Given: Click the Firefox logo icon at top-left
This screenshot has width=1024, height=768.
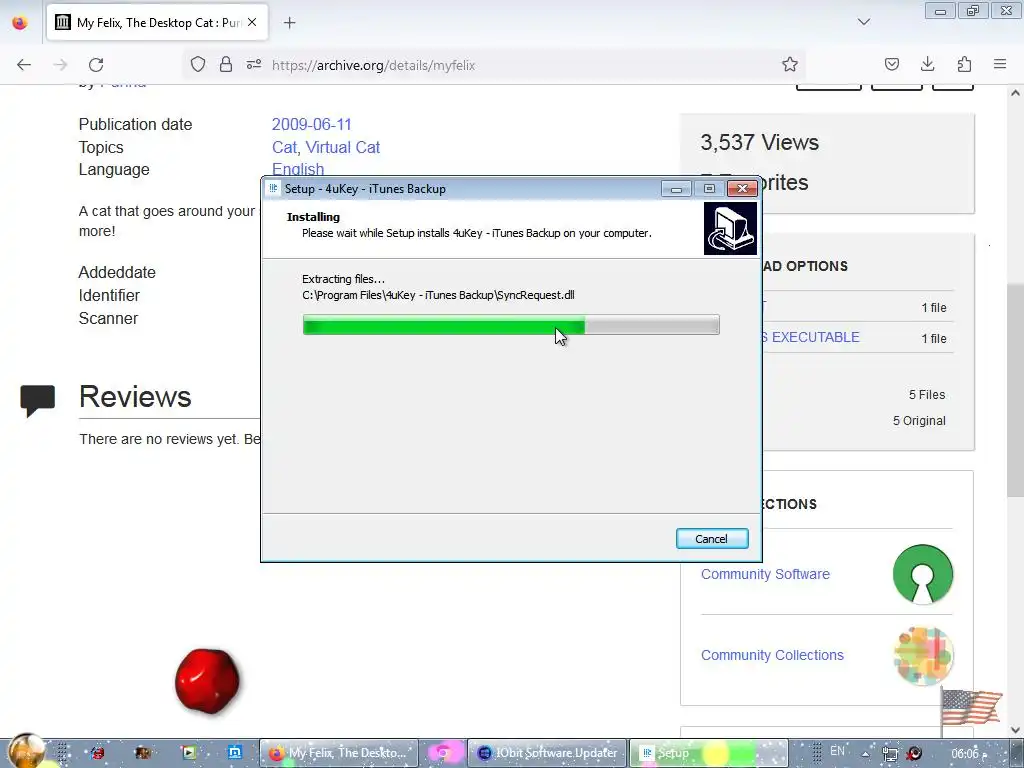Looking at the screenshot, I should (20, 23).
